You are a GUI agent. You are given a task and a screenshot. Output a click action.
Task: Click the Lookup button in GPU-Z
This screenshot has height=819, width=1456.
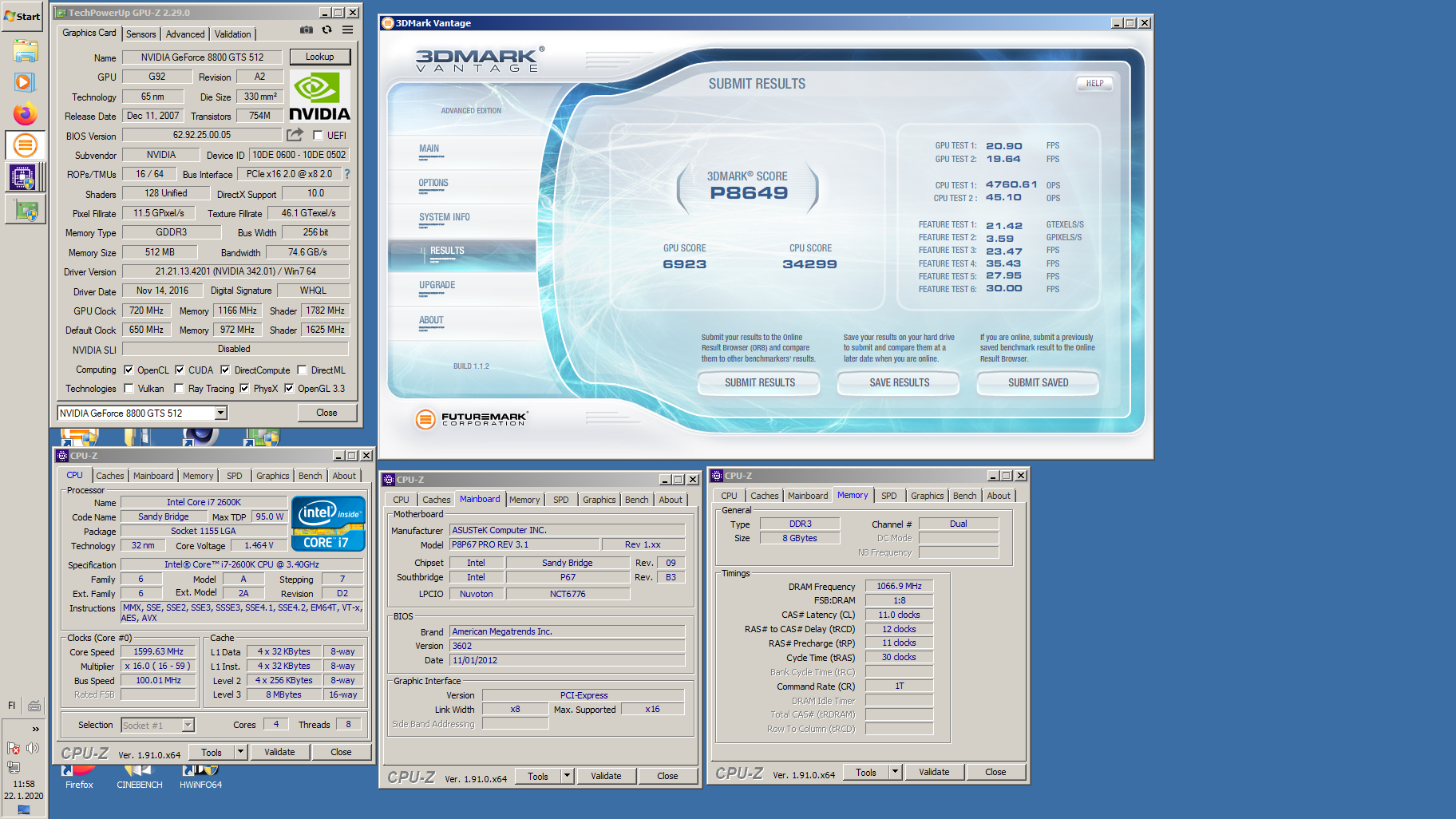pos(319,57)
